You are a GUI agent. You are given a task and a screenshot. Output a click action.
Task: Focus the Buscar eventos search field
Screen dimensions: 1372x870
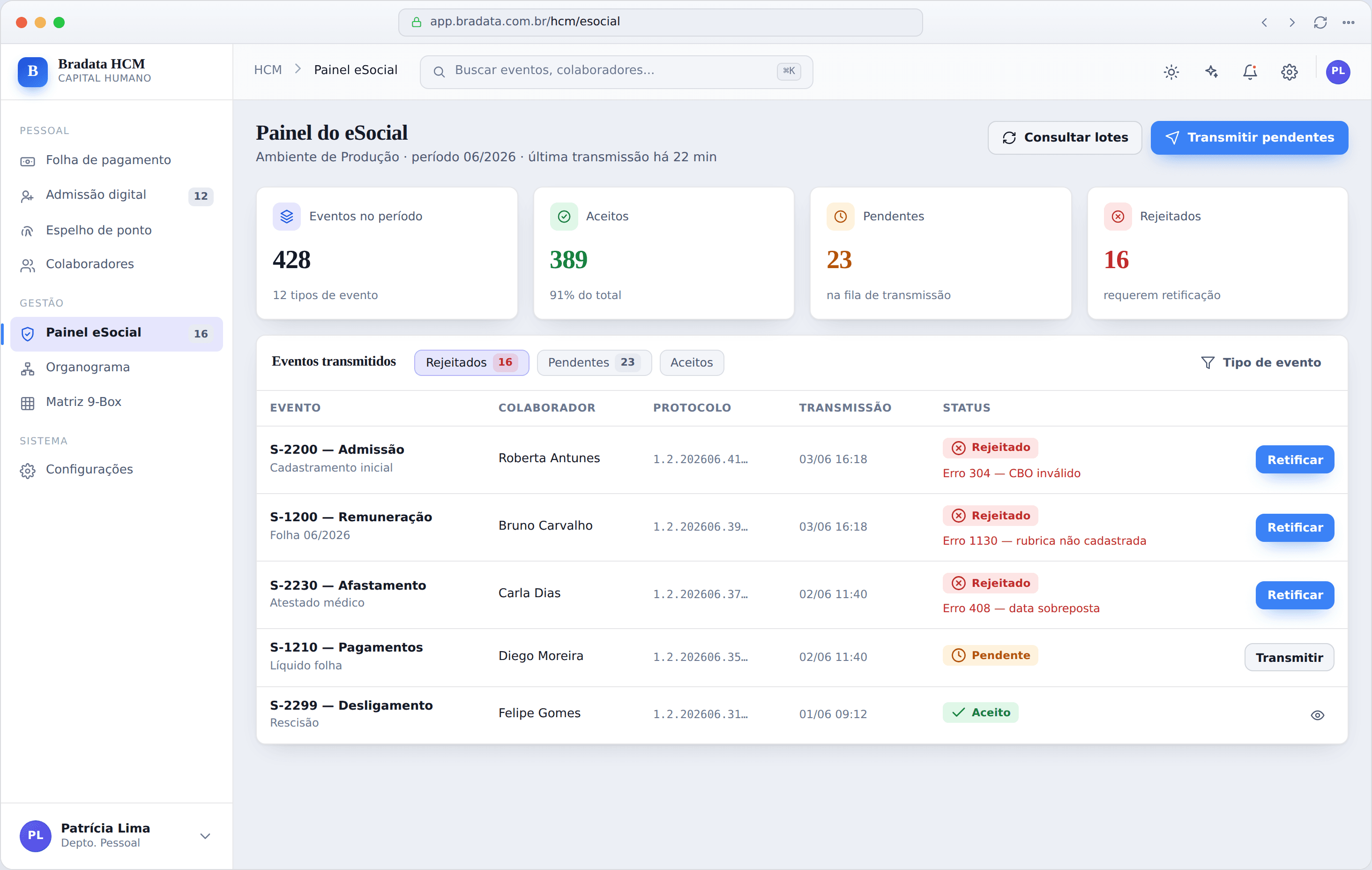coord(616,72)
